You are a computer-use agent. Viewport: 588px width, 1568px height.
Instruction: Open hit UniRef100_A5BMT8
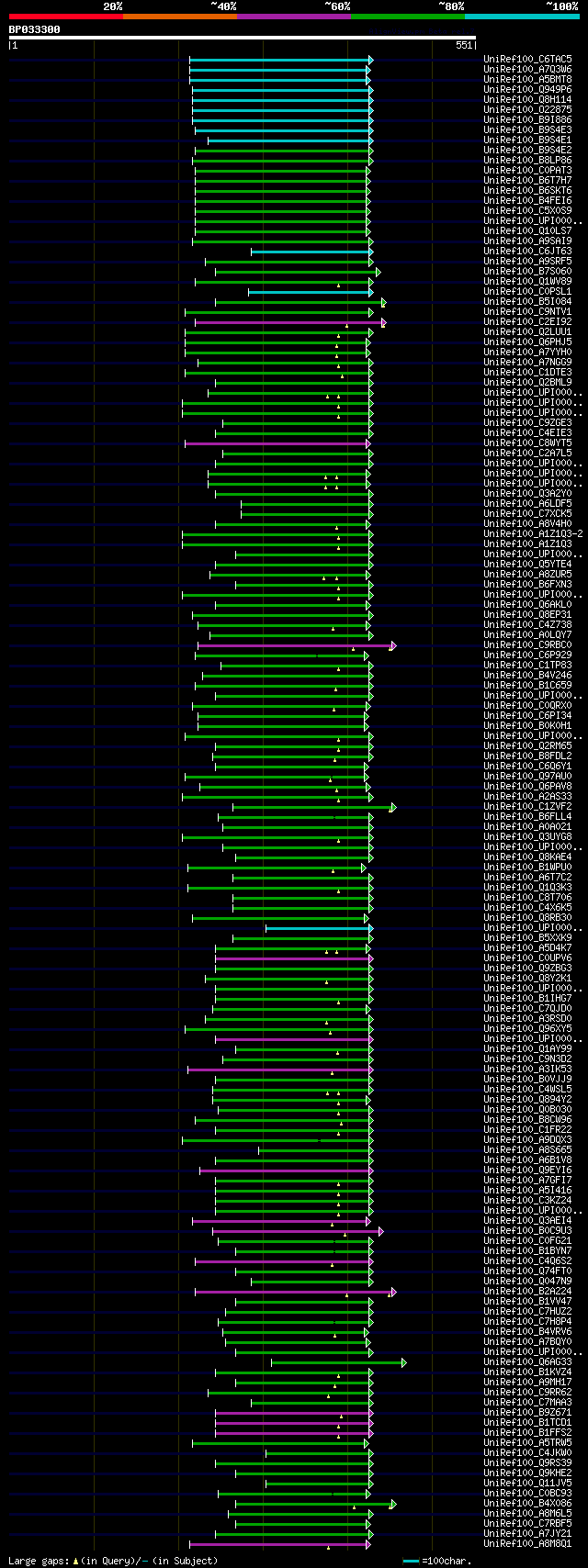coord(527,80)
